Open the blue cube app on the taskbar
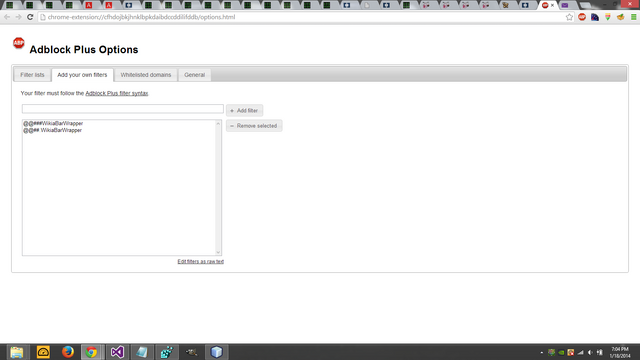This screenshot has height=360, width=640. (x=216, y=352)
